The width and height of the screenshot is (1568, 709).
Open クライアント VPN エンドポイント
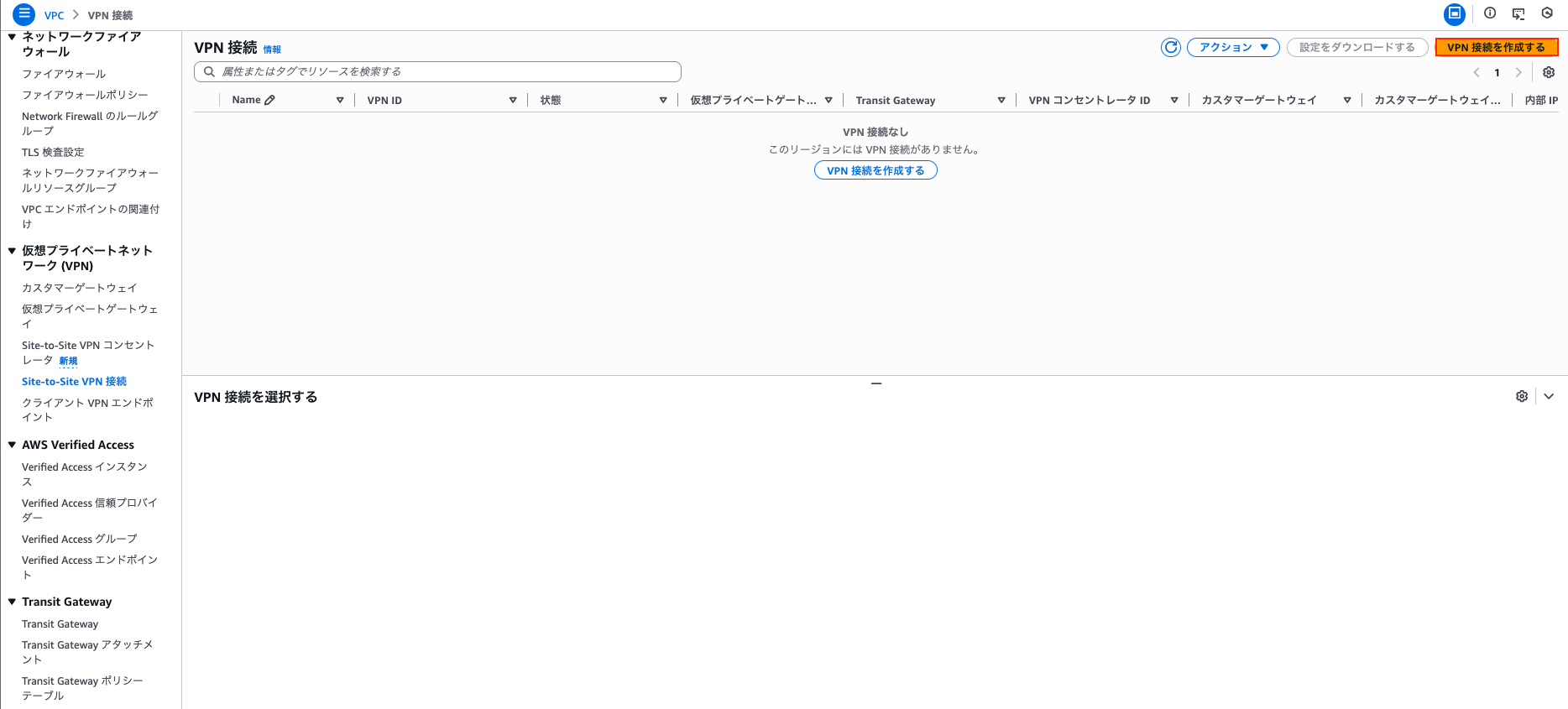87,409
